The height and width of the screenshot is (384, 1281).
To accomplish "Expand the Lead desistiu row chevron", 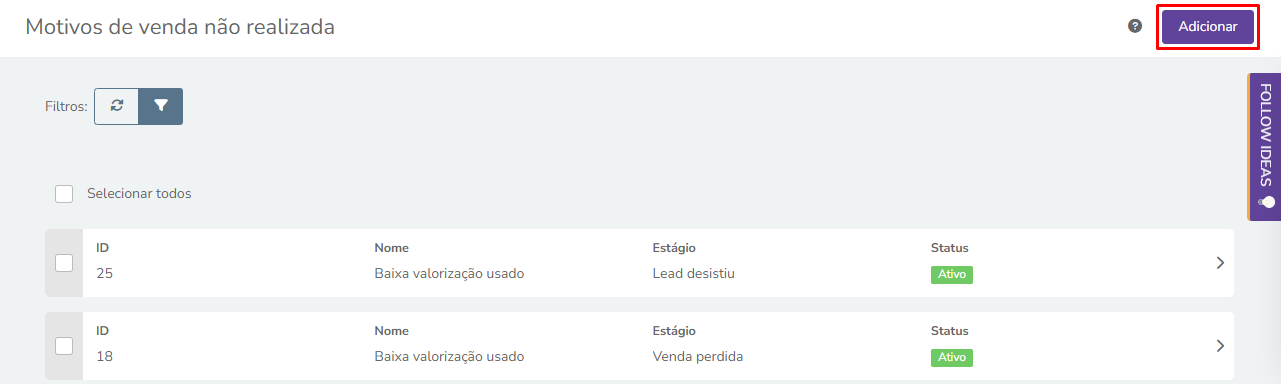I will [1219, 263].
